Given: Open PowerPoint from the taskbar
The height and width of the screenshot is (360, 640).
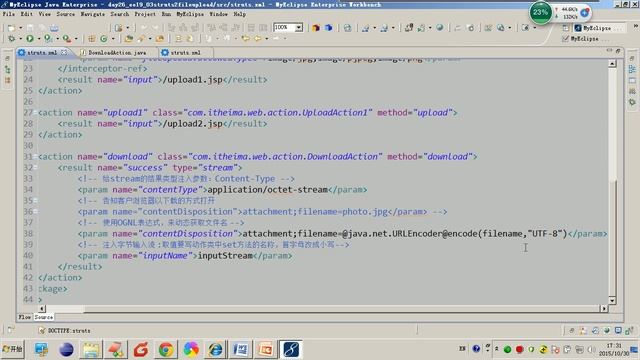Looking at the screenshot, I should pos(266,349).
